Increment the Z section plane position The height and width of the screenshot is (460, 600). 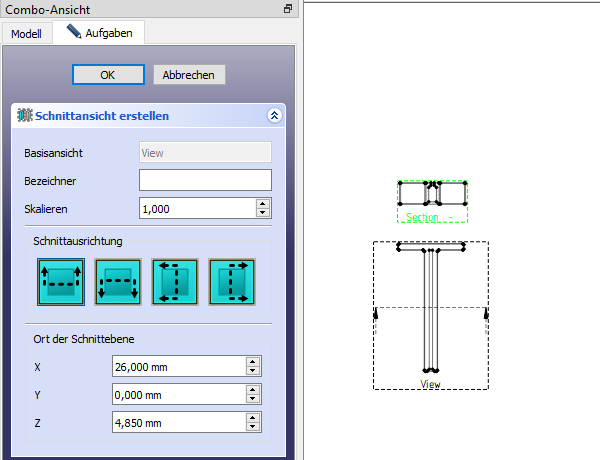pyautogui.click(x=253, y=417)
